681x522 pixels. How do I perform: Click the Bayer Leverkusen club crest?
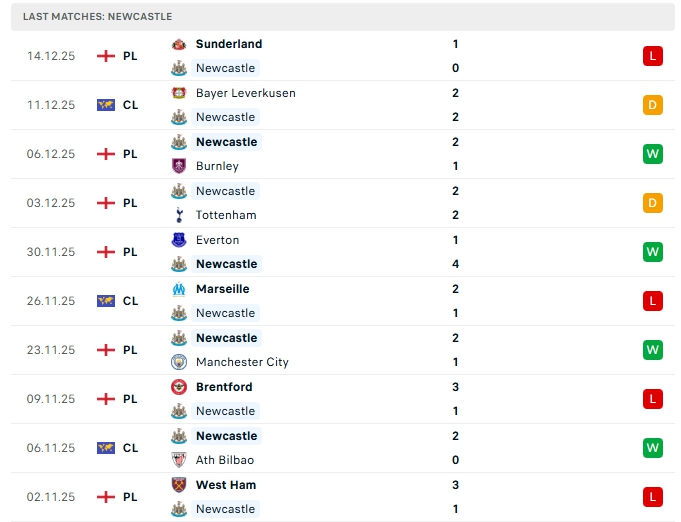[179, 93]
